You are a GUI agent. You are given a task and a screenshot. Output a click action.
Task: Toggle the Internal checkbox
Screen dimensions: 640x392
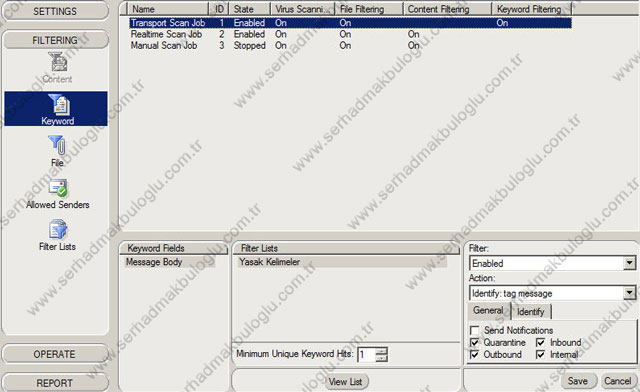(540, 354)
